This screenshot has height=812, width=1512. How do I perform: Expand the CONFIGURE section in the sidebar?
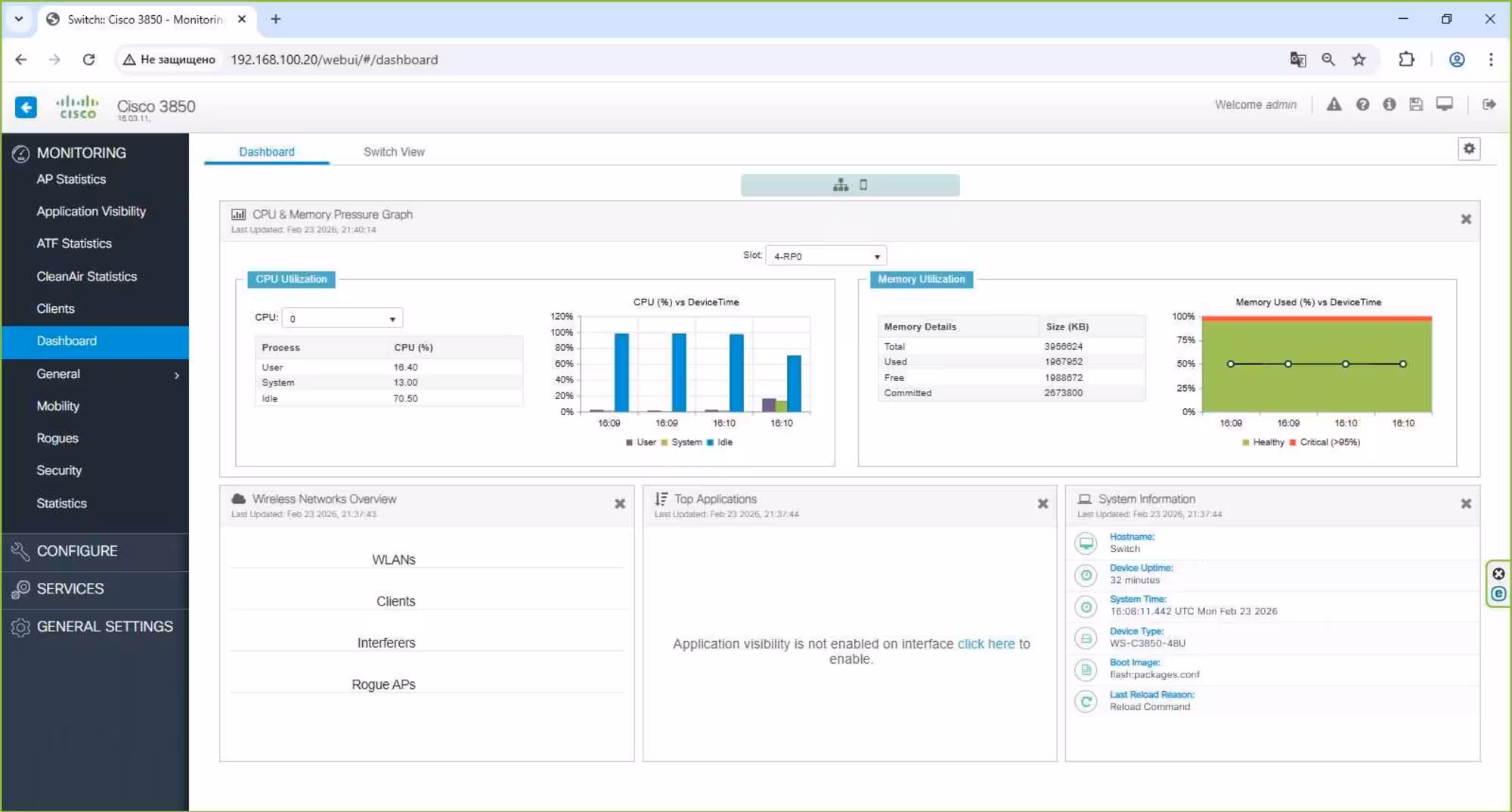point(95,551)
